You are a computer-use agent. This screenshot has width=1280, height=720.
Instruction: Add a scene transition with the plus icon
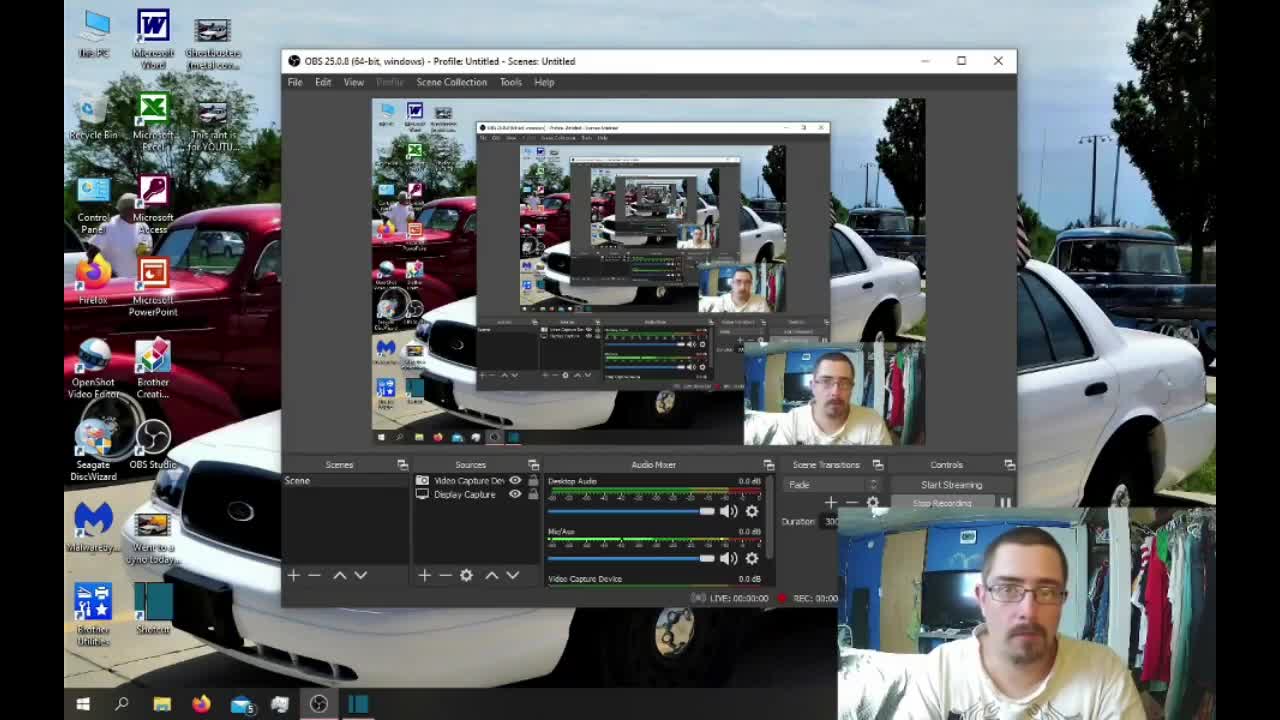830,503
